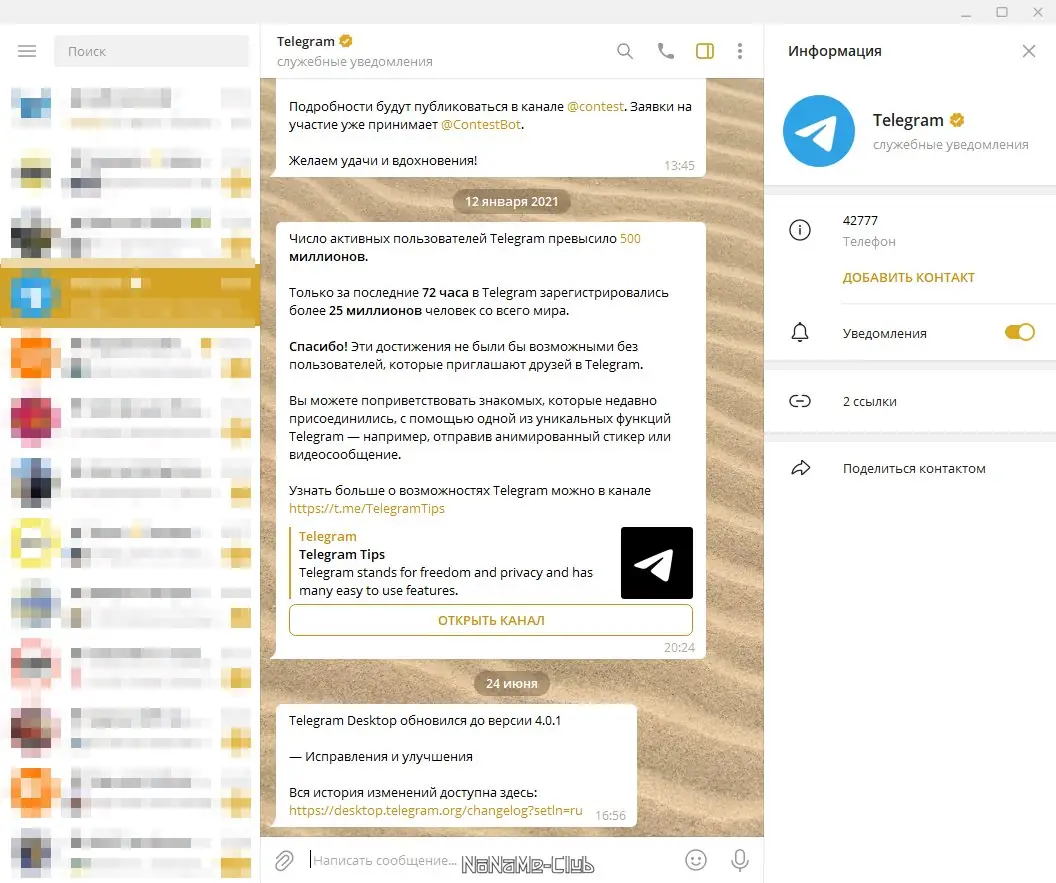Click ОТКРЫТЬ КАНАЛ button
Screen dimensions: 1056x883
(491, 620)
